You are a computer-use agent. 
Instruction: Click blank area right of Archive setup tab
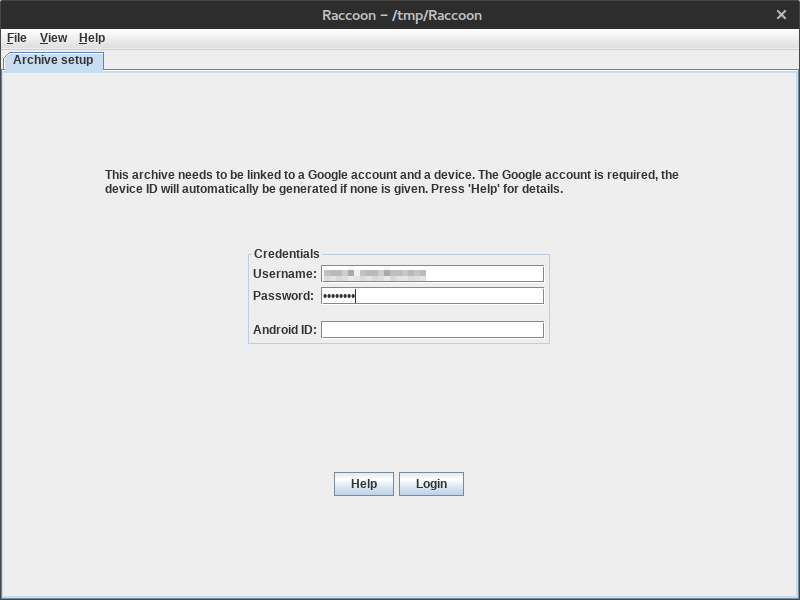point(450,60)
